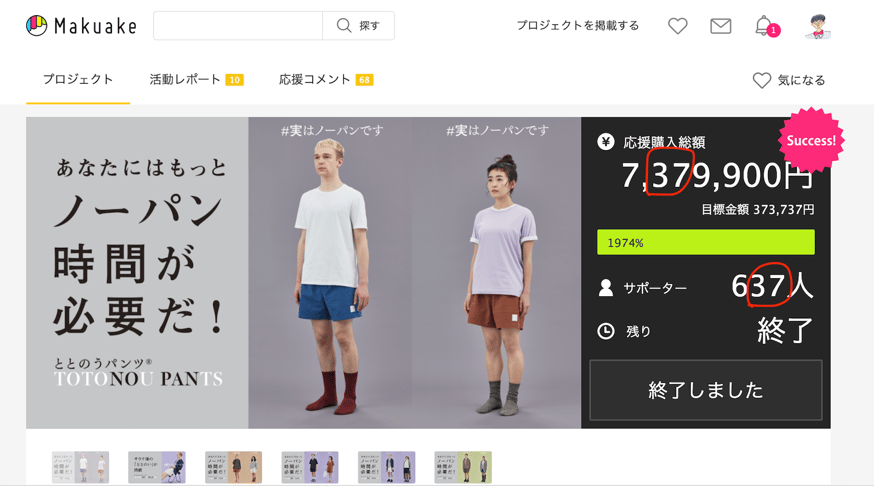This screenshot has height=486, width=874.
Task: Select the fourth gallery thumbnail
Action: (310, 467)
